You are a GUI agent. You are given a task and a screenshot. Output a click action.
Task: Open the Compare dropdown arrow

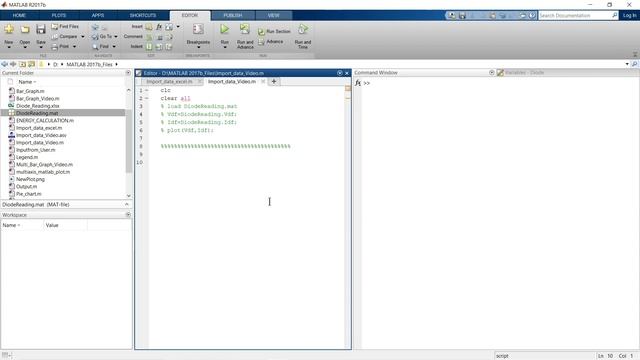pos(83,37)
